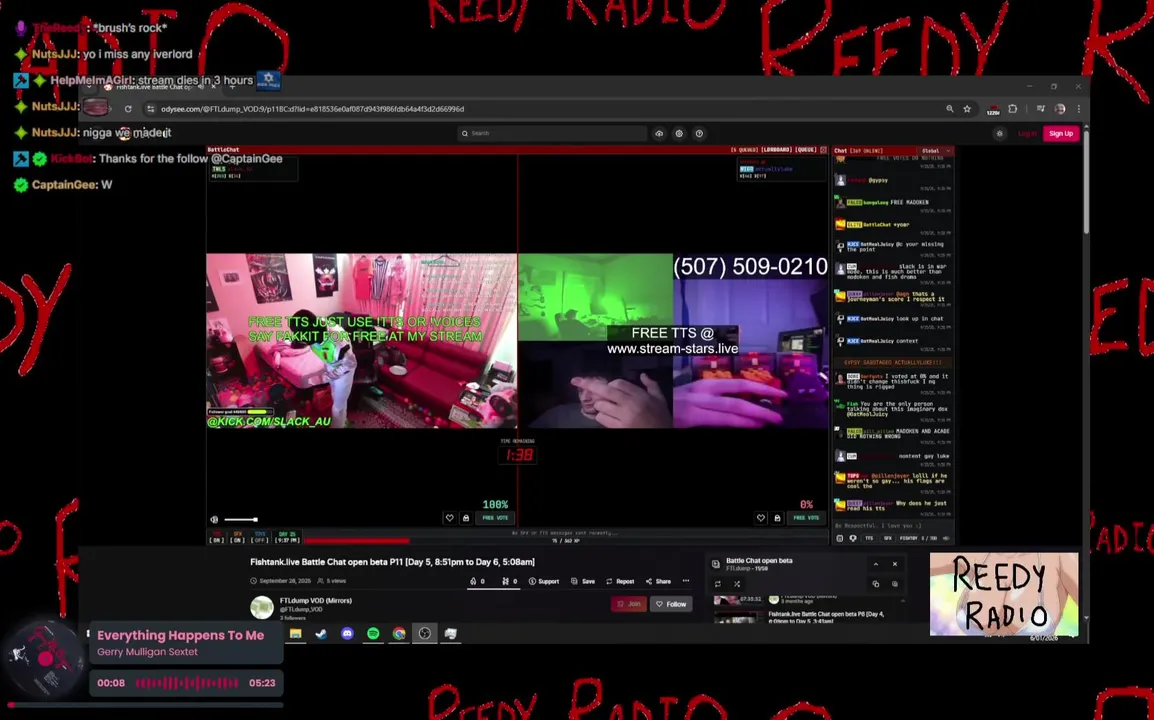This screenshot has width=1154, height=720.
Task: Toggle the lock icon under the 100% streamer
Action: [x=466, y=518]
